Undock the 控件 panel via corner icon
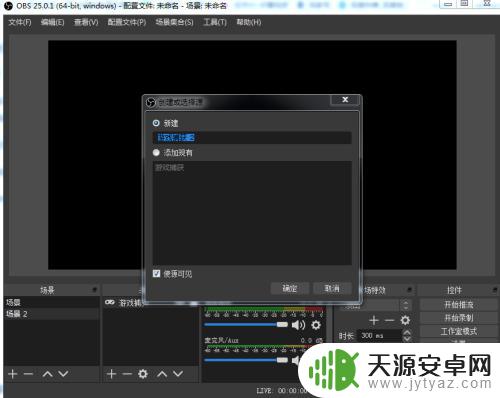The width and height of the screenshot is (500, 398). [x=495, y=289]
